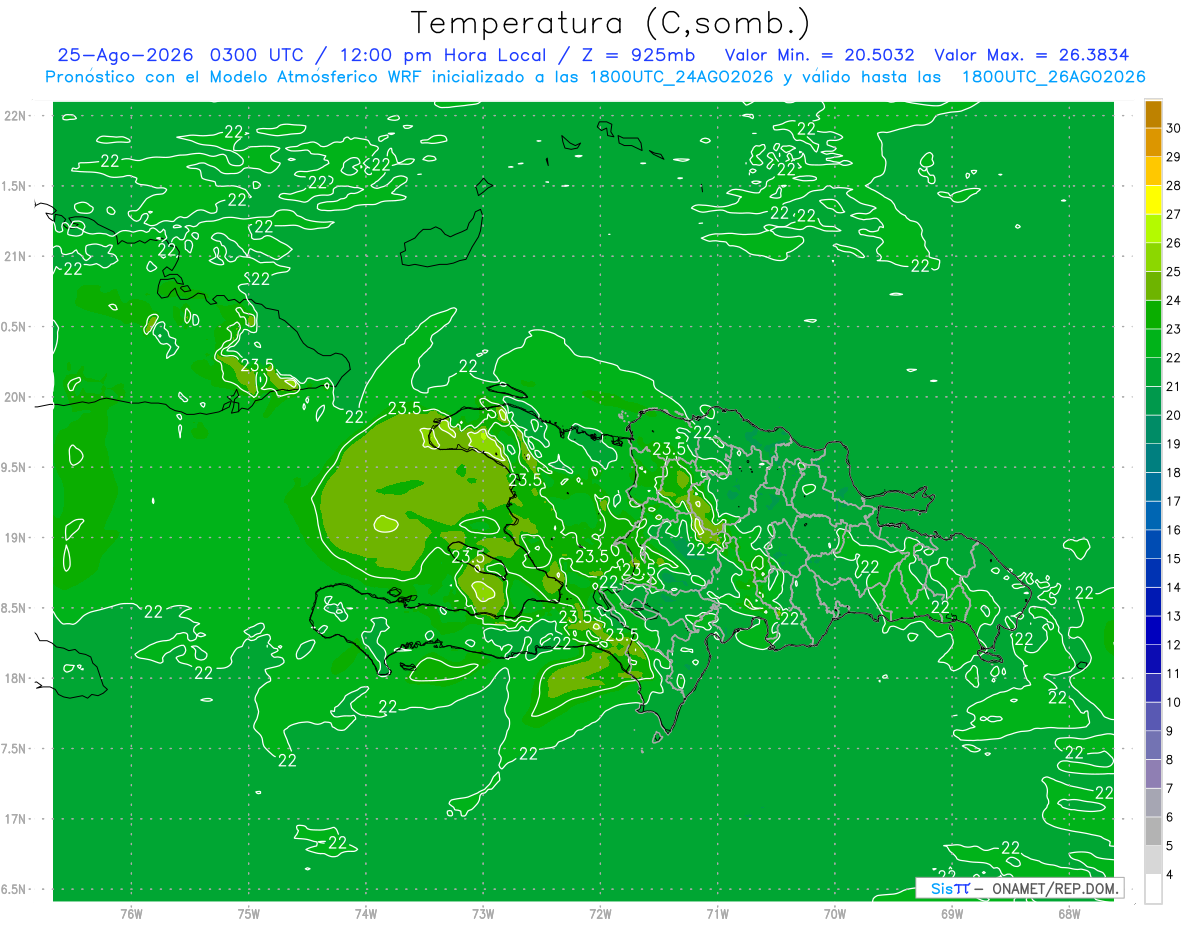The image size is (1200, 927).
Task: Click the '70W' longitude axis label
Action: [834, 913]
